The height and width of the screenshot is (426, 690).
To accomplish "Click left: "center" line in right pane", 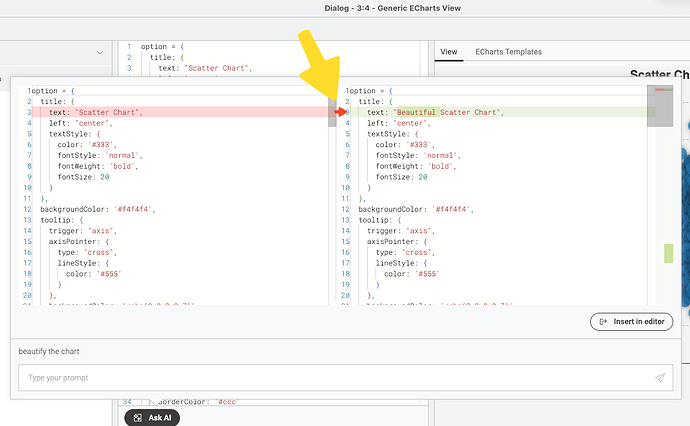I will pos(399,123).
